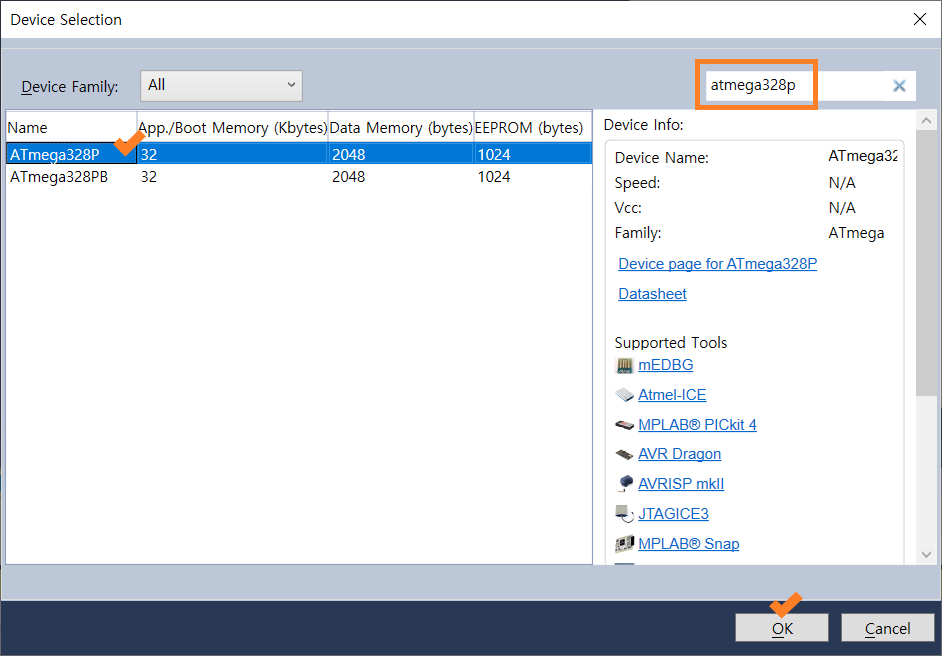Open the Device Family dropdown
Image resolution: width=942 pixels, height=656 pixels.
point(221,85)
